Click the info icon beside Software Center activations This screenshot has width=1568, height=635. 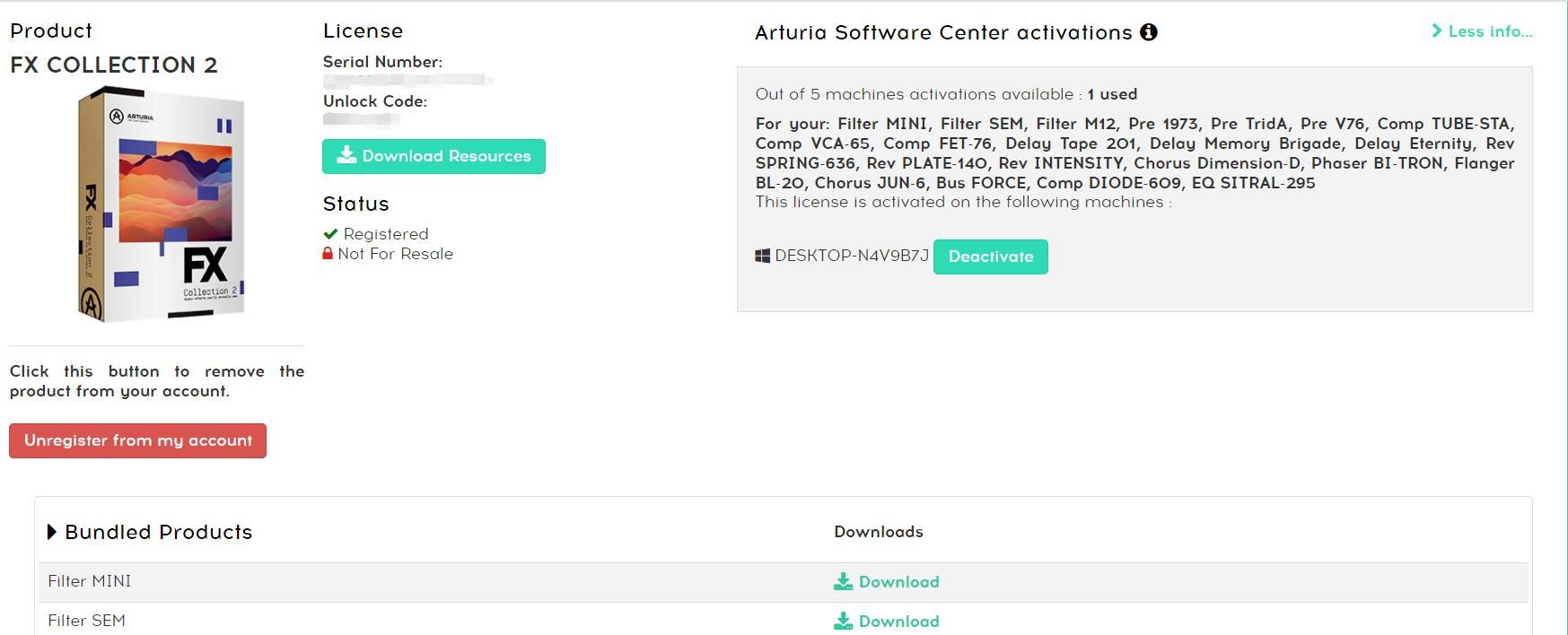1148,32
